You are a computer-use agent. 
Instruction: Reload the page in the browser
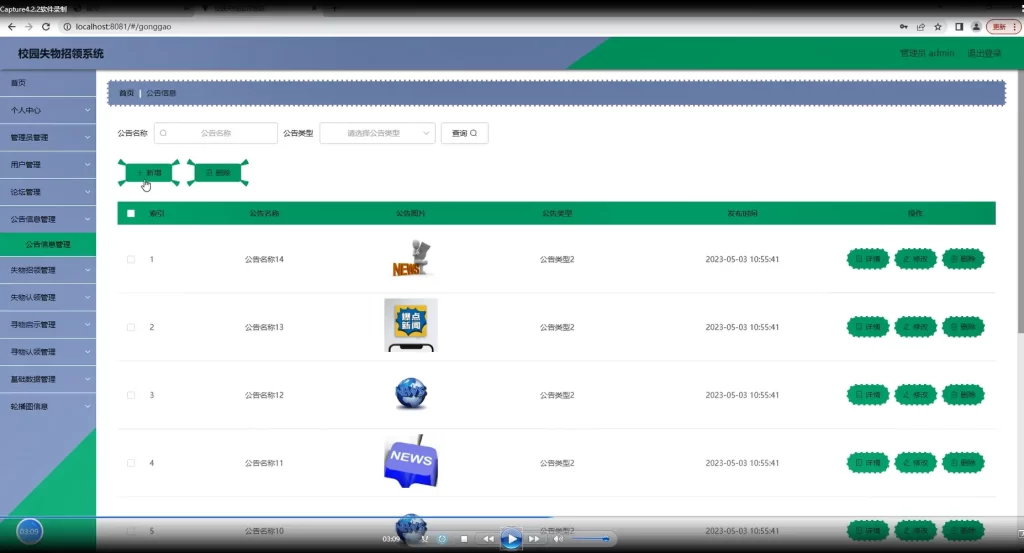46,27
